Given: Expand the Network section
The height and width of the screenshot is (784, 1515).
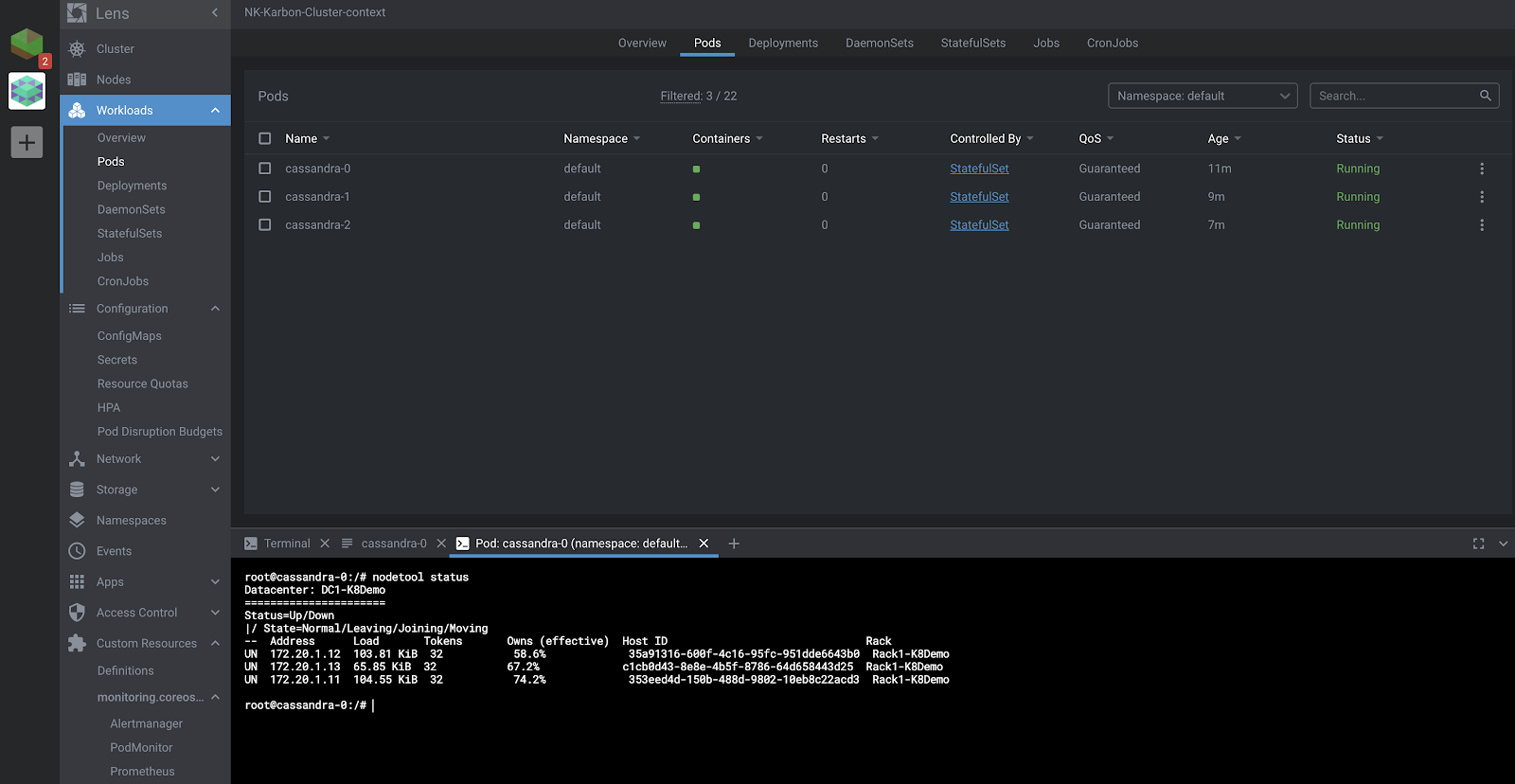Looking at the screenshot, I should (215, 459).
